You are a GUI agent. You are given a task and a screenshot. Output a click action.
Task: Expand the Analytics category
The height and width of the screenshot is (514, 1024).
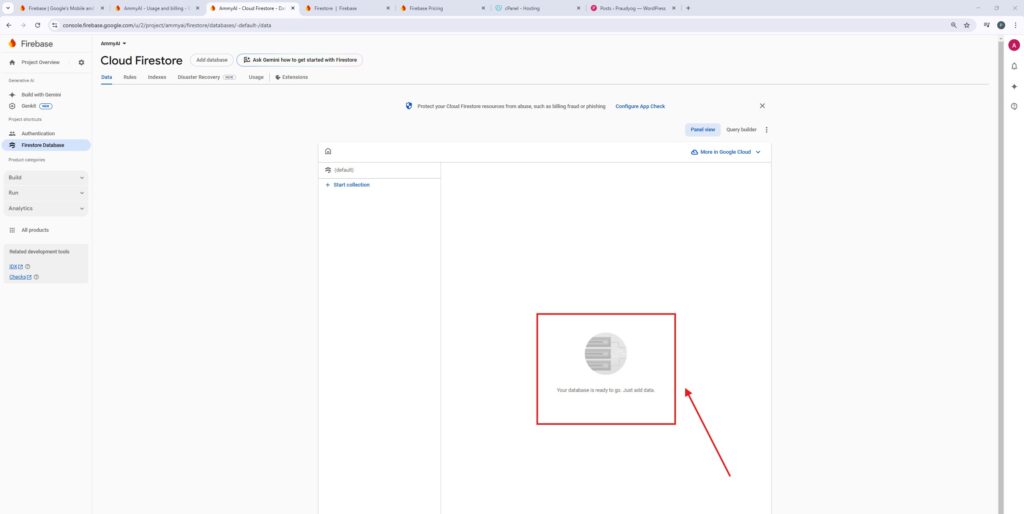pyautogui.click(x=46, y=208)
